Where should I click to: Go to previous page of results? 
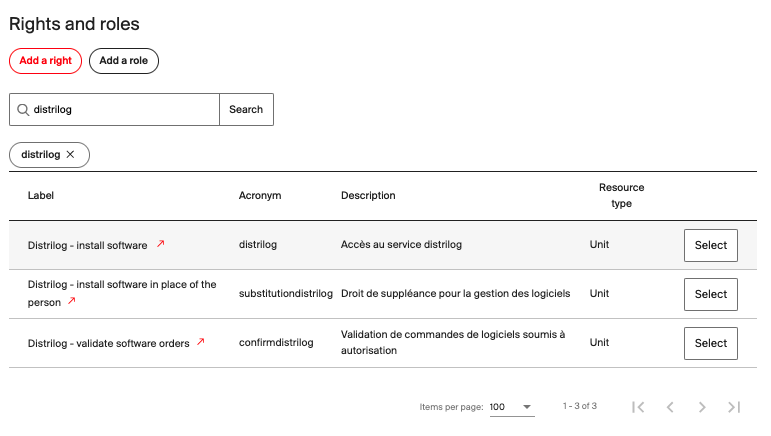(670, 407)
